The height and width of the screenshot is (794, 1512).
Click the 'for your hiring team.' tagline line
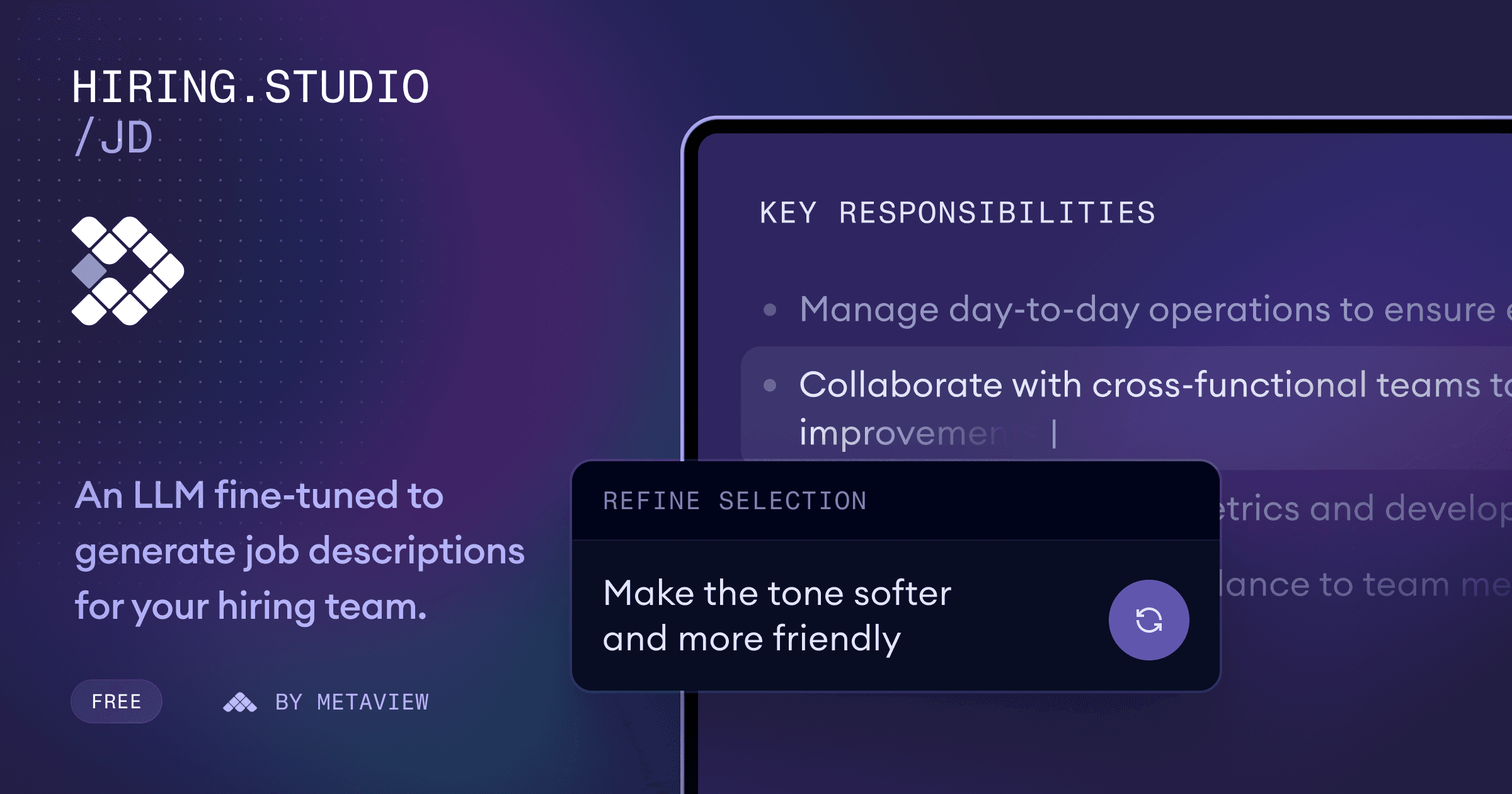pyautogui.click(x=251, y=606)
